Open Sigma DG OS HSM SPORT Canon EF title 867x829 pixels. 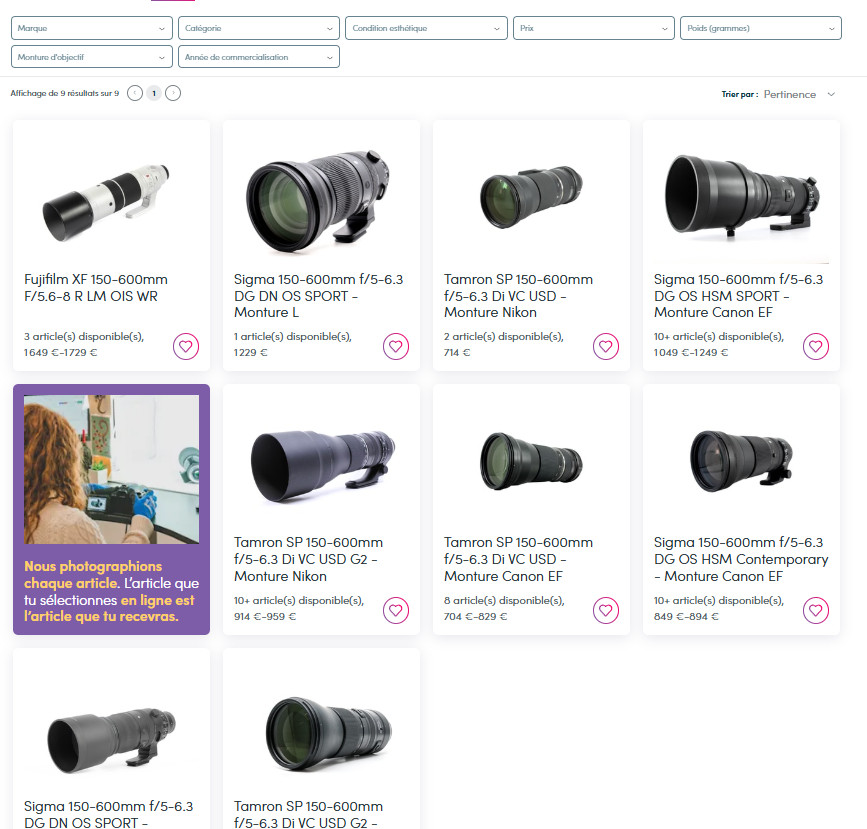(x=738, y=296)
